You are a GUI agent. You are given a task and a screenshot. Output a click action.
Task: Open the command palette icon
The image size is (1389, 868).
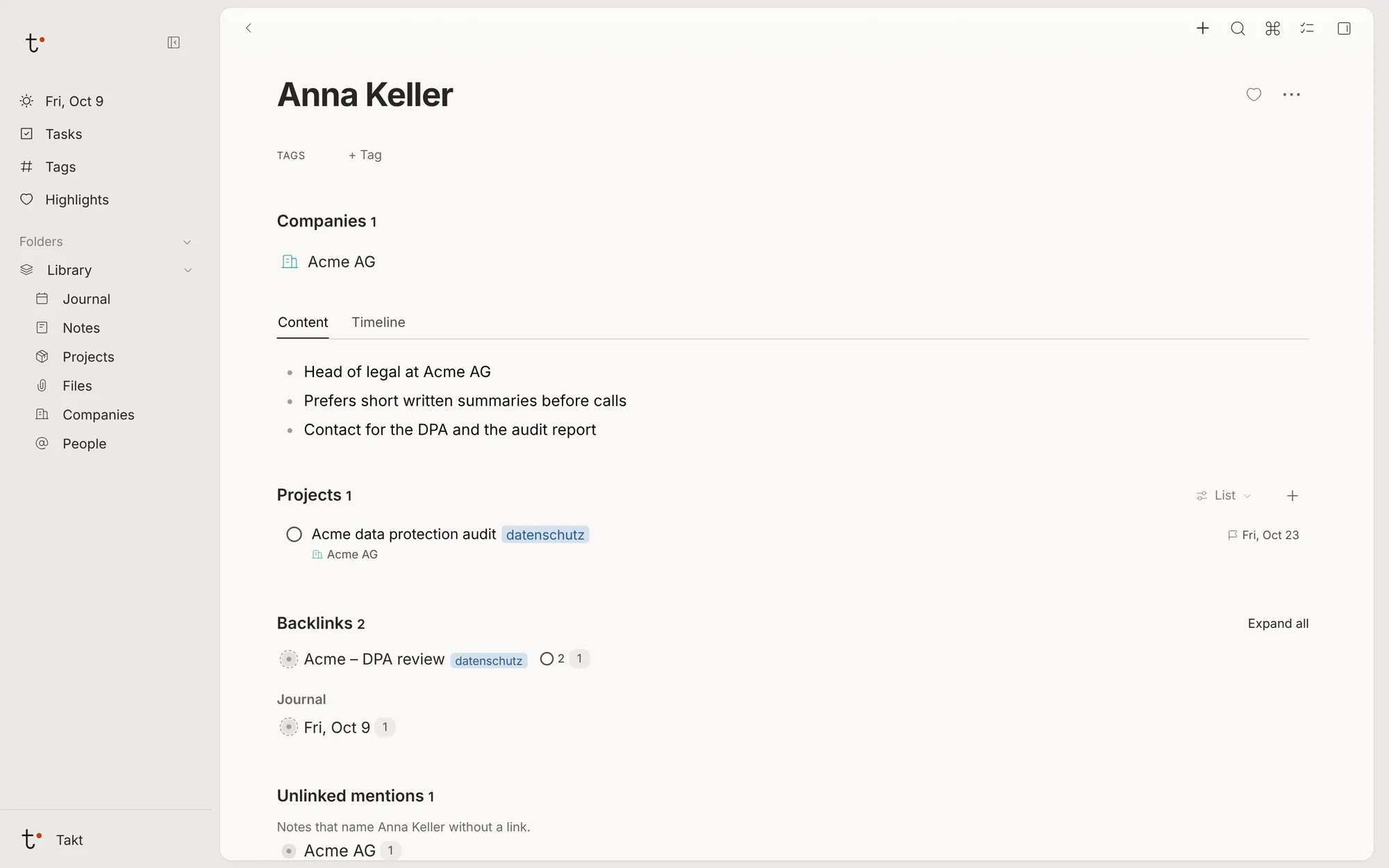coord(1272,28)
